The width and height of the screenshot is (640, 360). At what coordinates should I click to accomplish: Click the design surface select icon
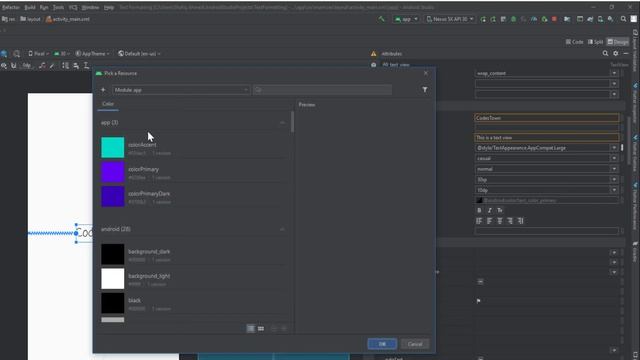tap(4, 53)
